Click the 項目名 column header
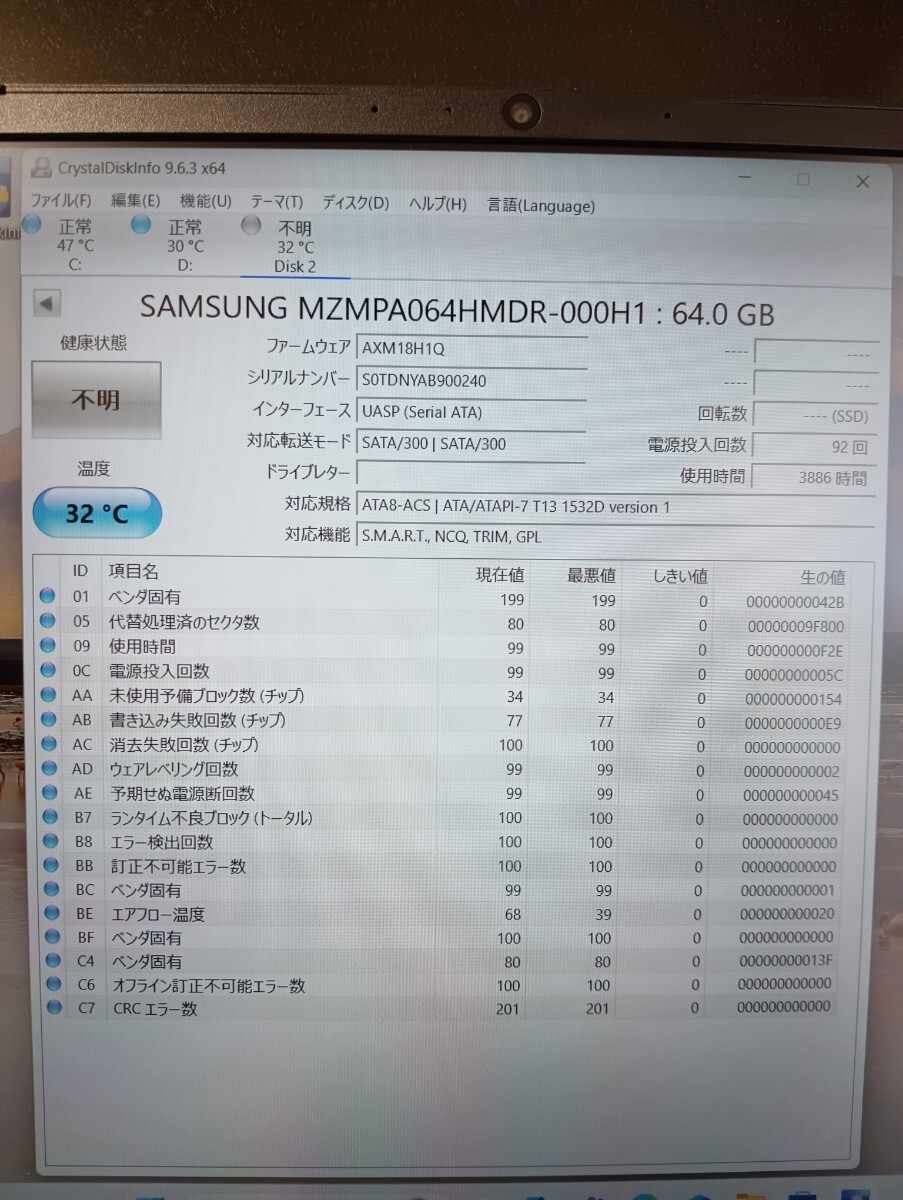Screen dimensions: 903x1200 (x=134, y=571)
